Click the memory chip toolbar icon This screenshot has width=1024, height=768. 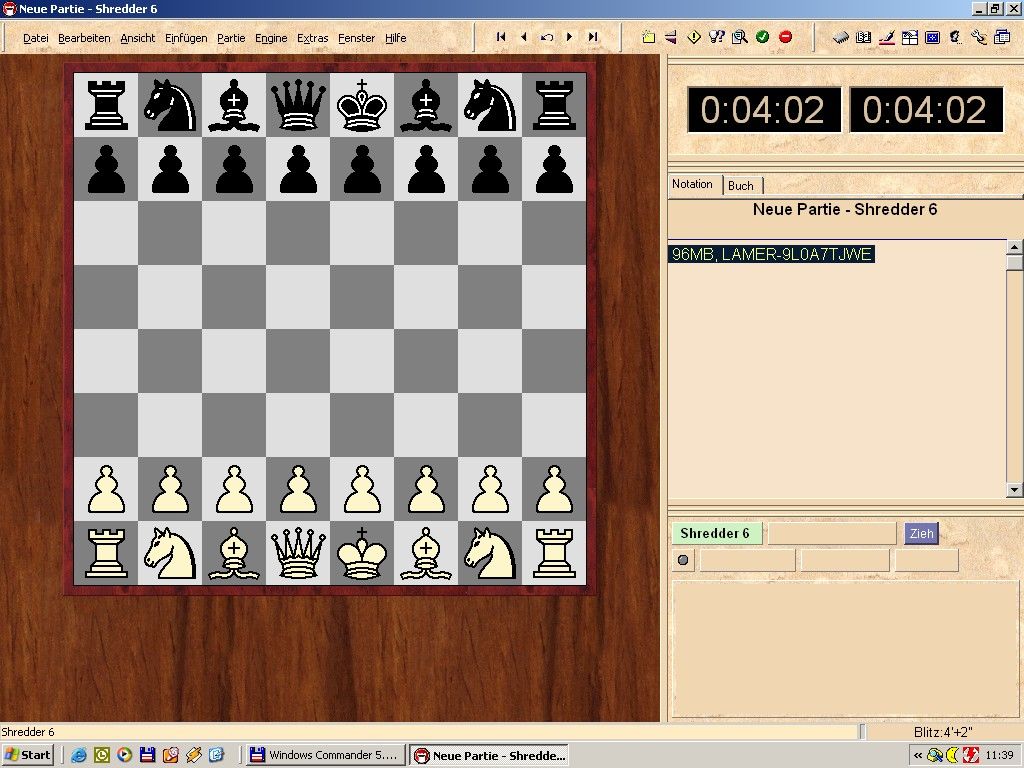(840, 38)
